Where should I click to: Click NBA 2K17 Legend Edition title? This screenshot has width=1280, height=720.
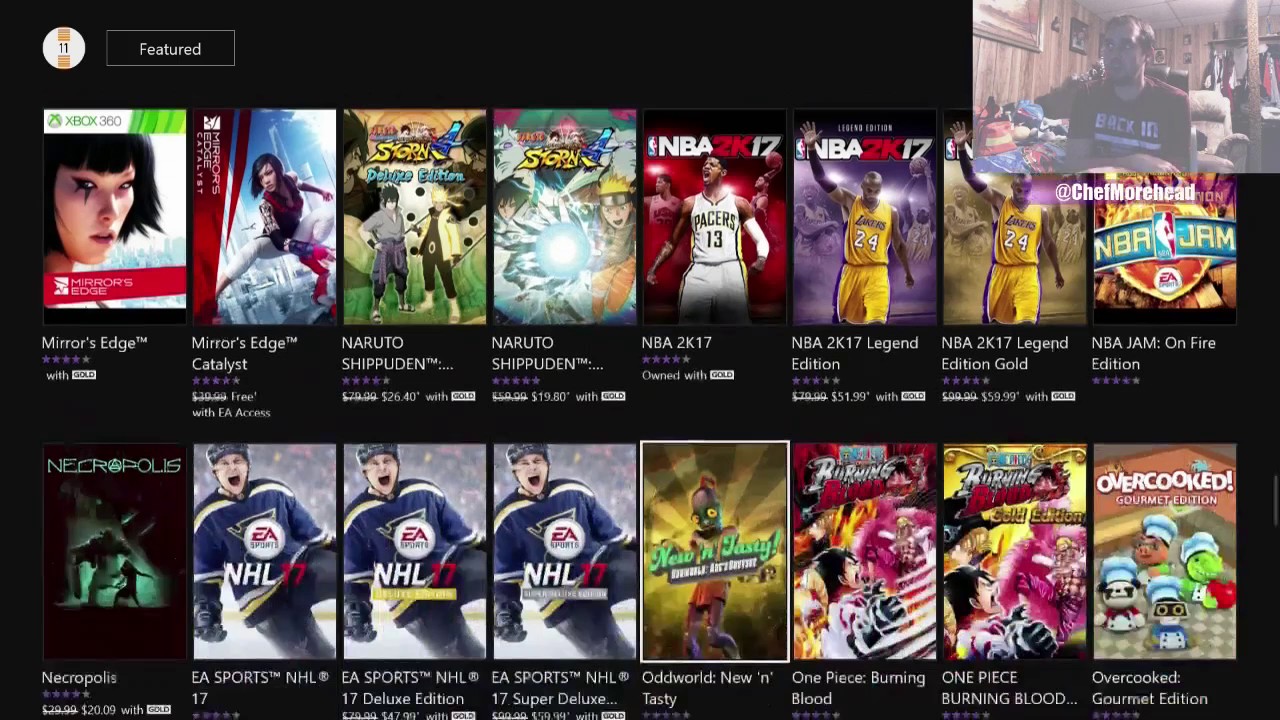855,354
